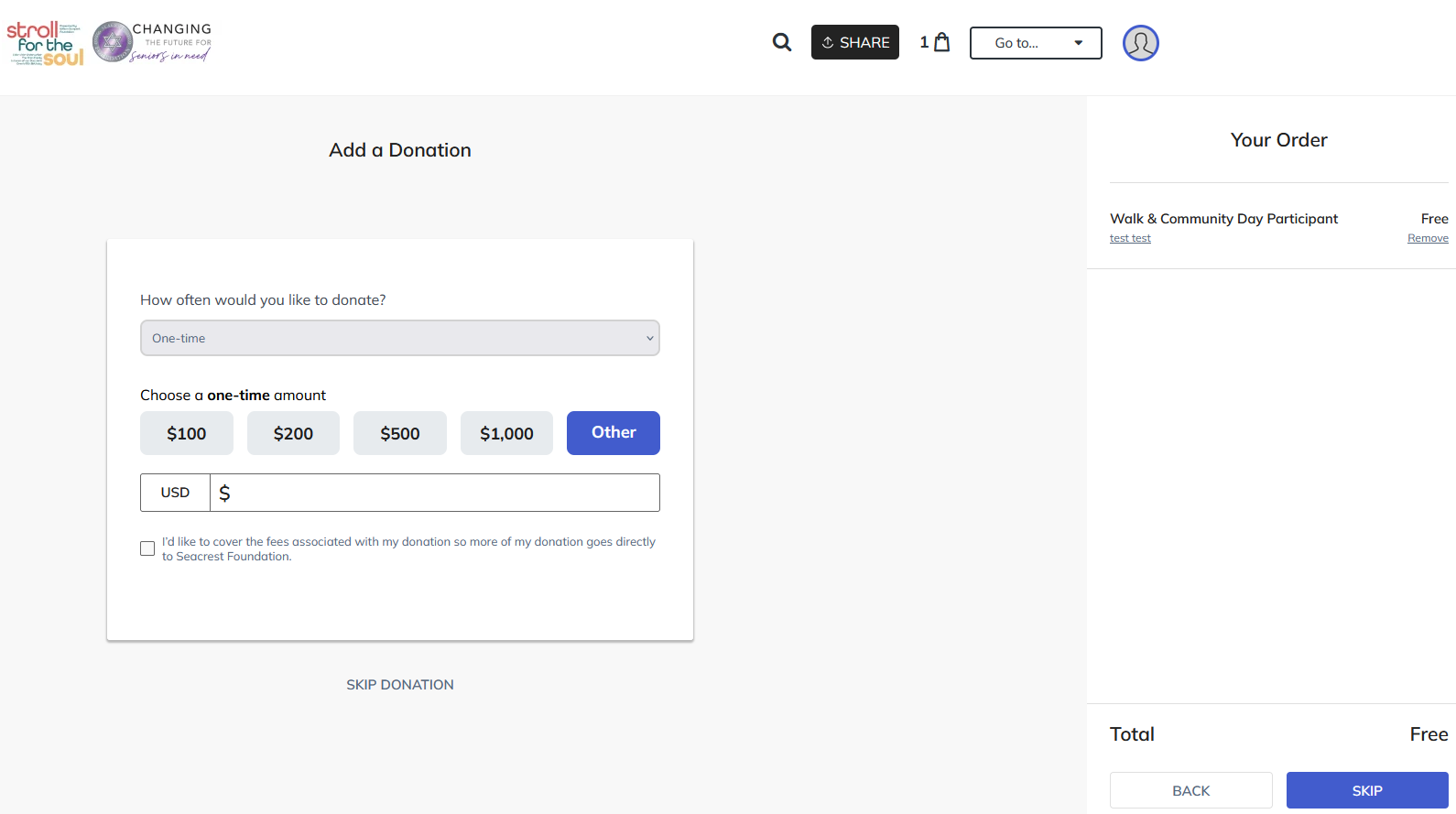
Task: Expand the One-time frequency dropdown
Action: (400, 338)
